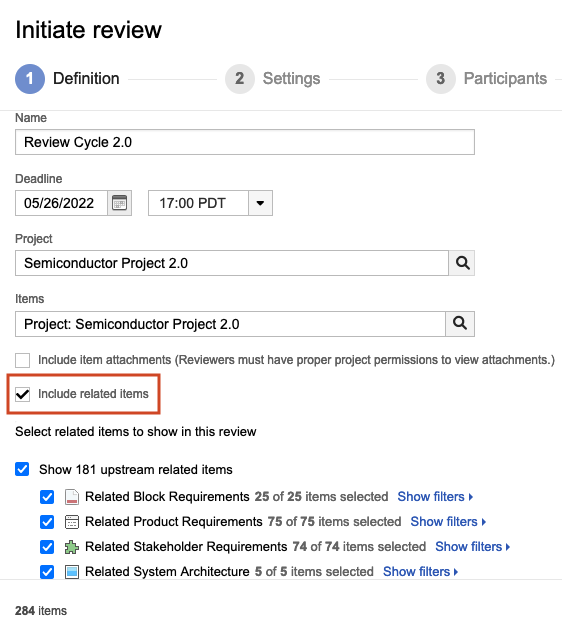Expand Show filters for Stakeholder Requirements
562x622 pixels.
(x=473, y=547)
